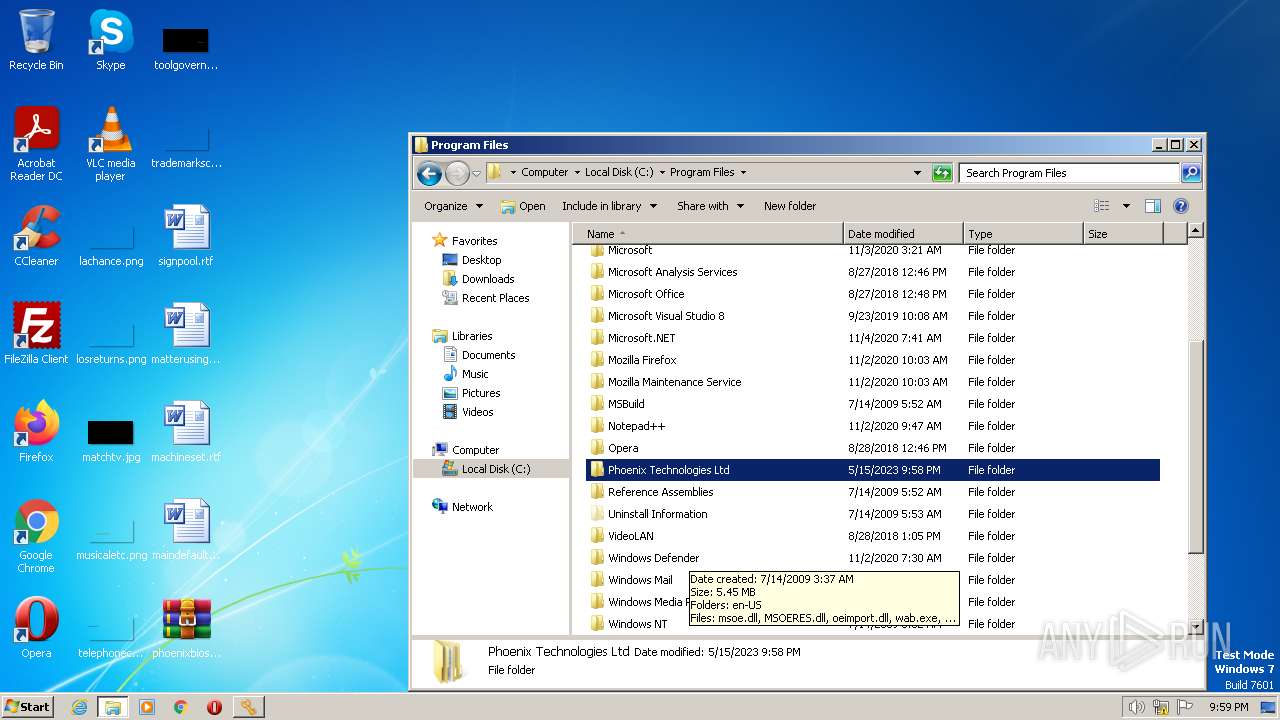Click the CCleaner desktop icon

[36, 236]
